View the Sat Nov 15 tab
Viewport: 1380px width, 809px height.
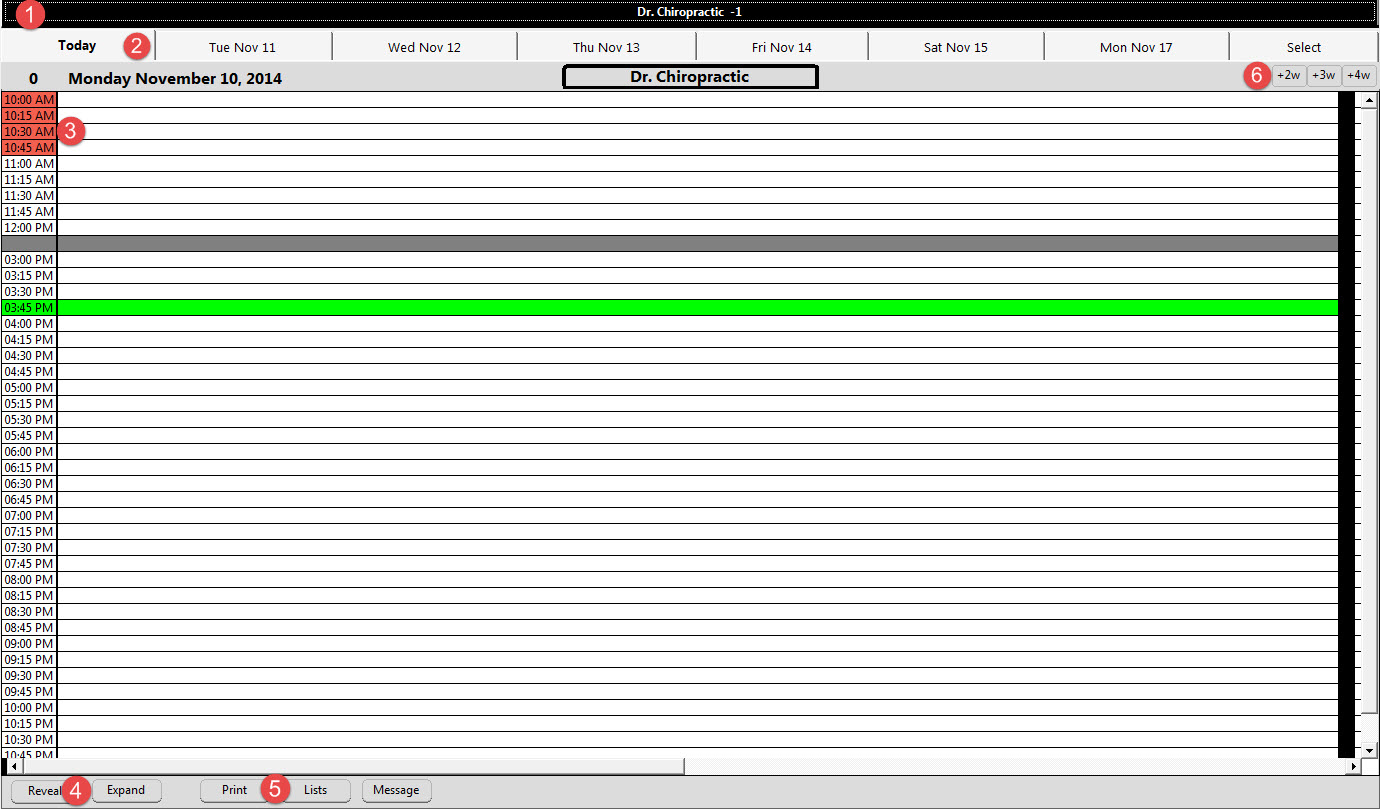[x=956, y=47]
